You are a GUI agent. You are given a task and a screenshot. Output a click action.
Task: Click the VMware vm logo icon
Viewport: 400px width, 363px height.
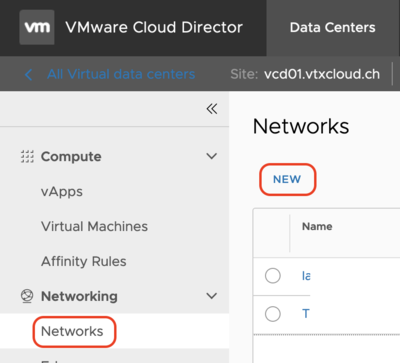click(37, 27)
